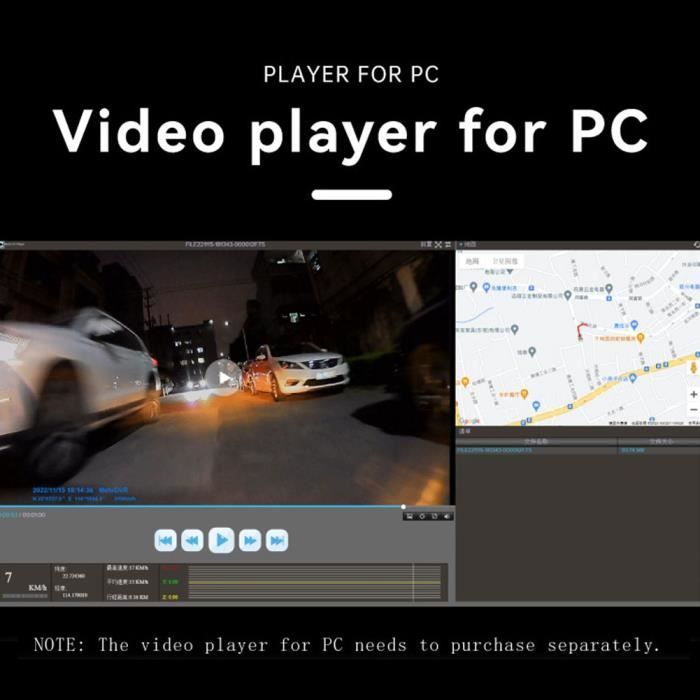Zoom out on the map

[x=693, y=409]
